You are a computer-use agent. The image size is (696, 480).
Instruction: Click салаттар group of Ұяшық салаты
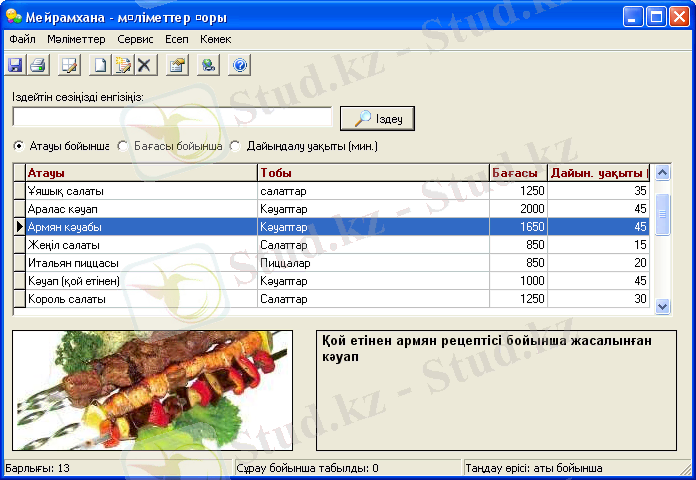click(x=373, y=191)
